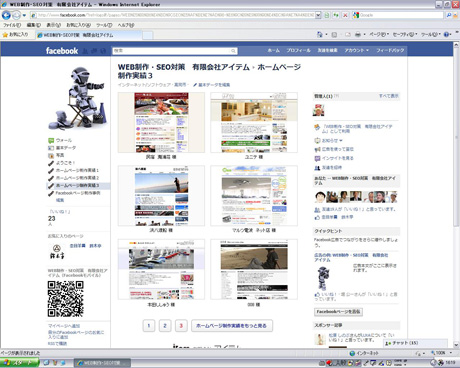This screenshot has height=368, width=460.
Task: Click the Facebook 検索 search field
Action: [174, 51]
